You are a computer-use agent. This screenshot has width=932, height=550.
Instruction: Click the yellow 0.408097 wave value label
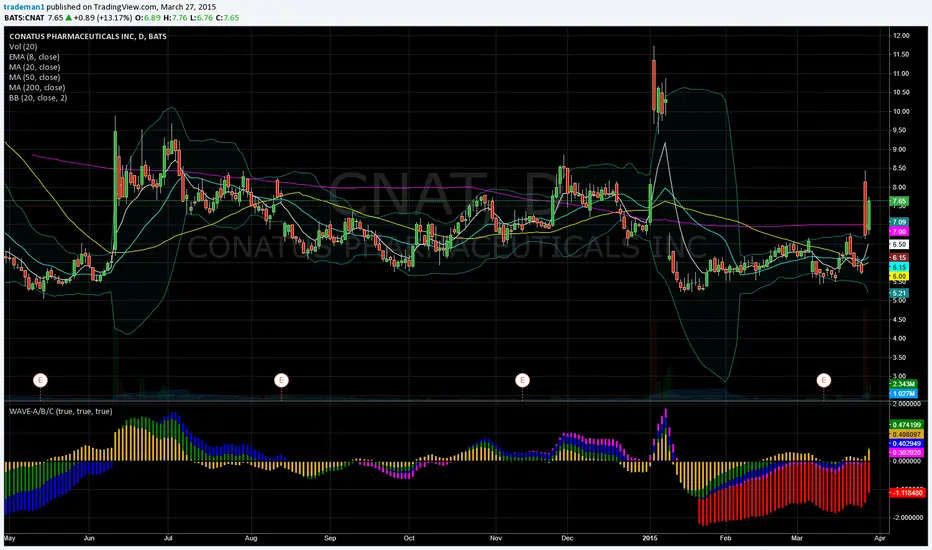906,434
